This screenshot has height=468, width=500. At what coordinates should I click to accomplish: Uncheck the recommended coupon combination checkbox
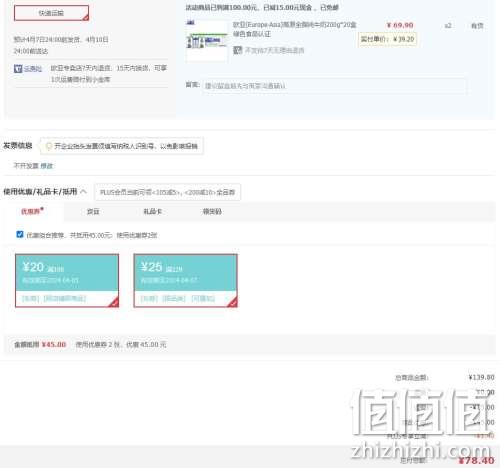click(x=20, y=234)
